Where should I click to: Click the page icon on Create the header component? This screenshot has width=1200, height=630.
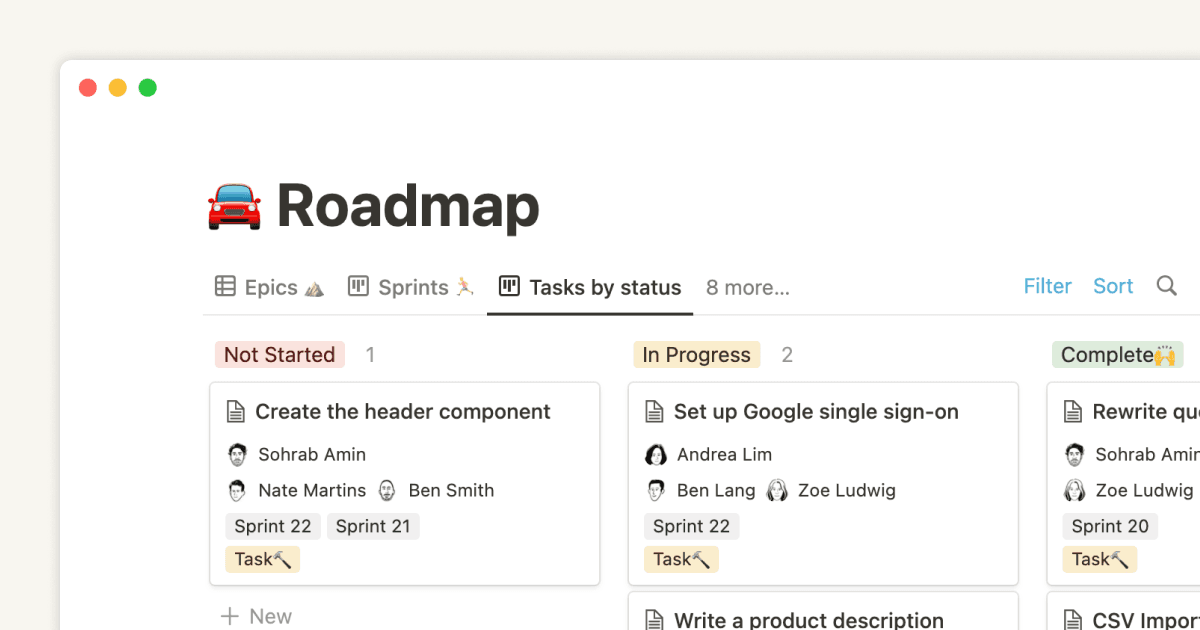(x=237, y=411)
